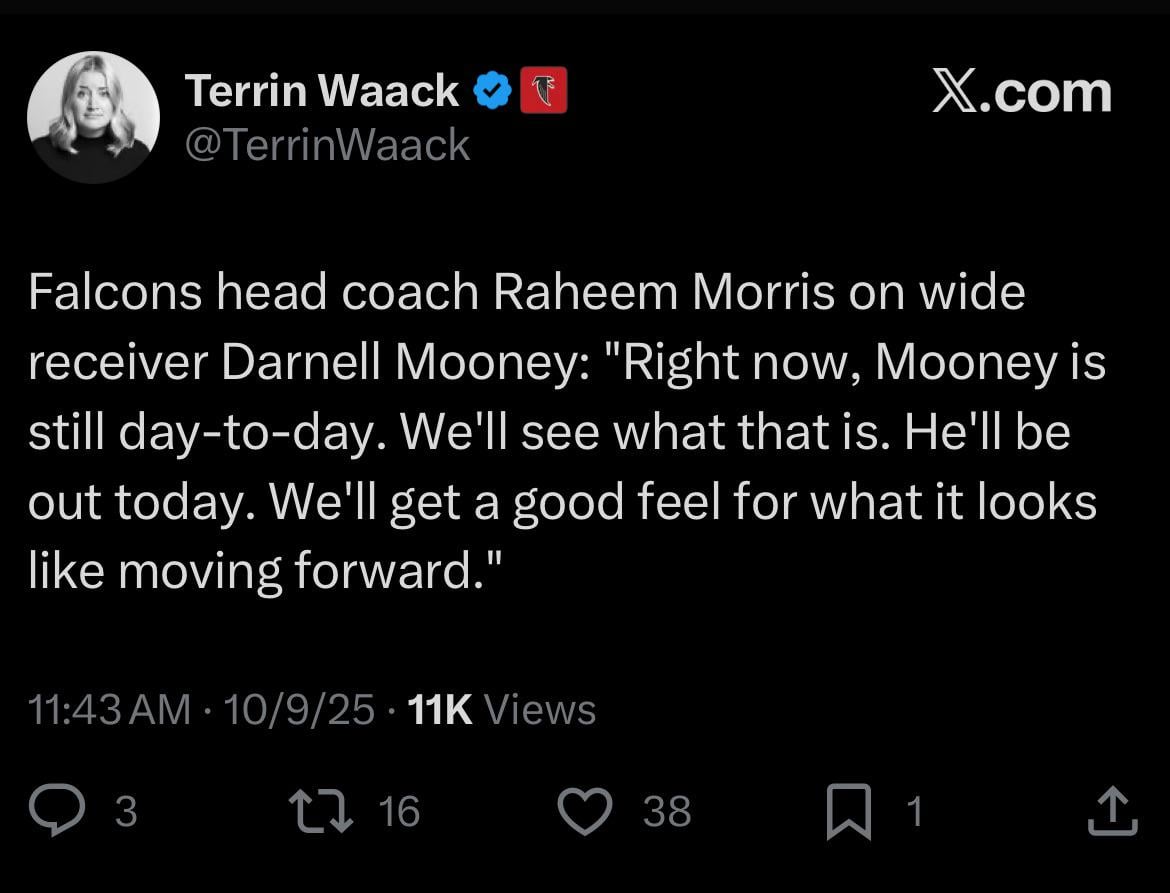This screenshot has height=893, width=1170.
Task: Click the bookmark count showing 1
Action: (916, 812)
